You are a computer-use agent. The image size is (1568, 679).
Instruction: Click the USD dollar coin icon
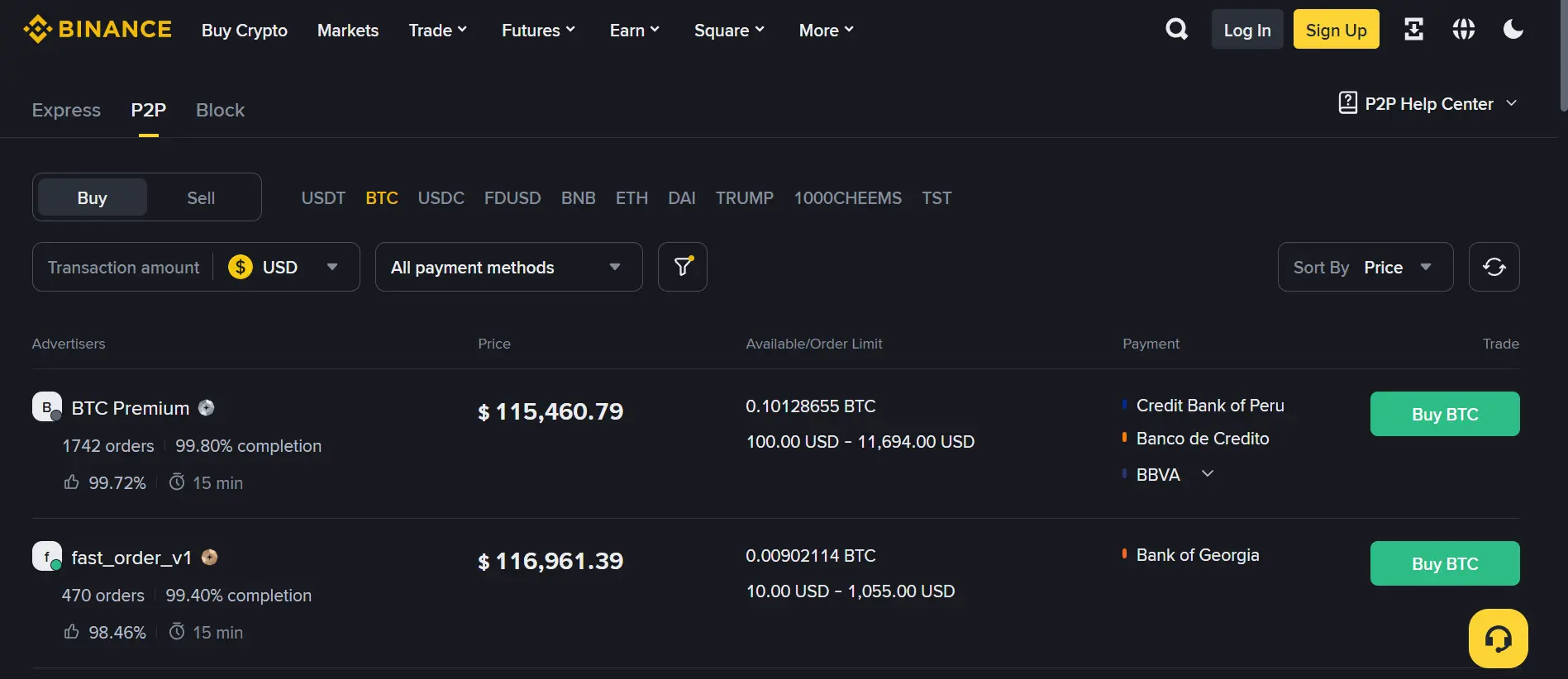pos(241,267)
